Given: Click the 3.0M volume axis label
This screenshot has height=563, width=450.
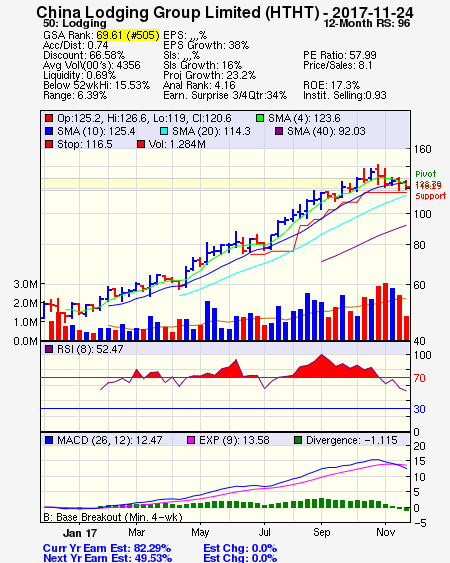Looking at the screenshot, I should (25, 284).
